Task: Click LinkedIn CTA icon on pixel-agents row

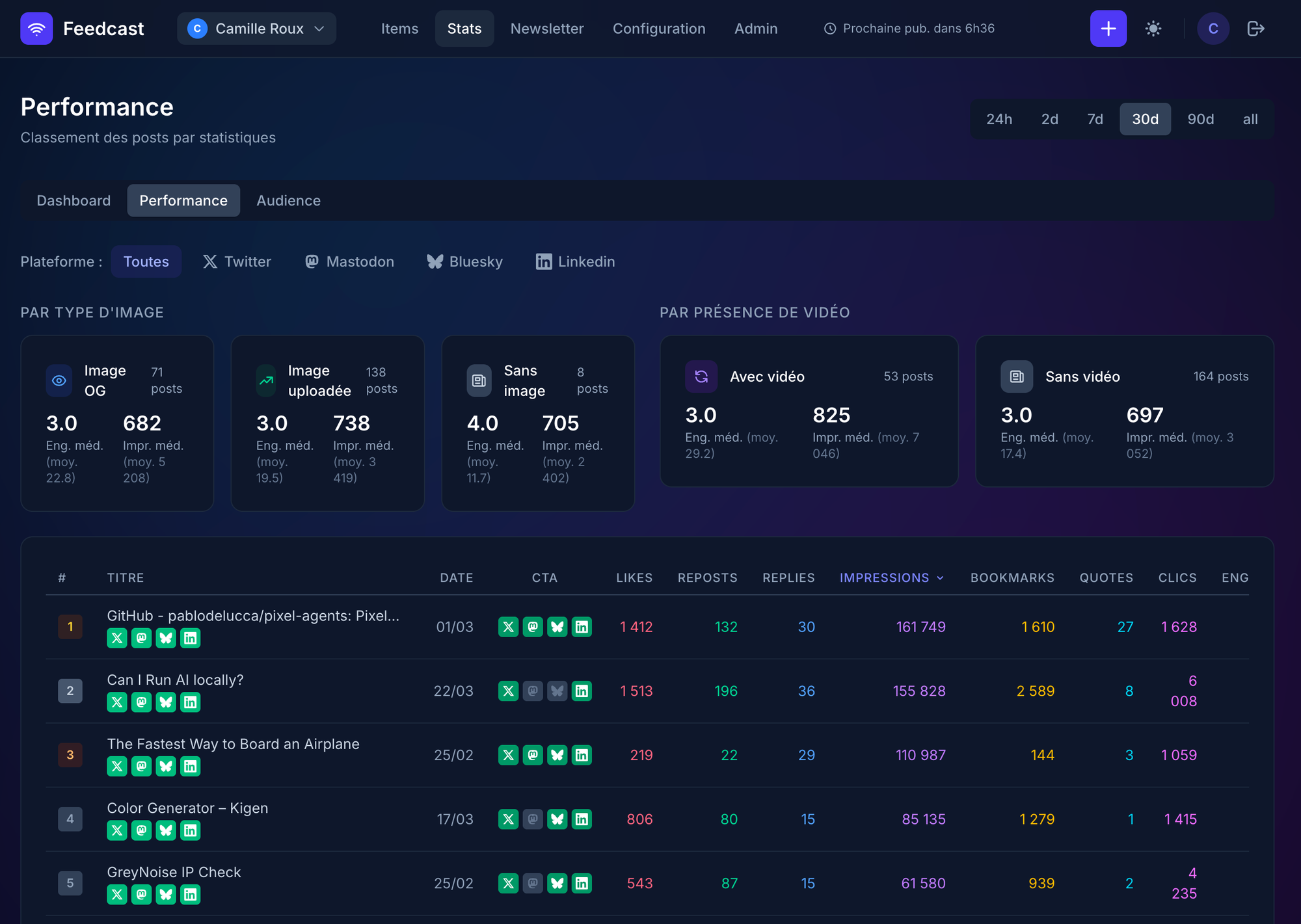Action: click(582, 627)
